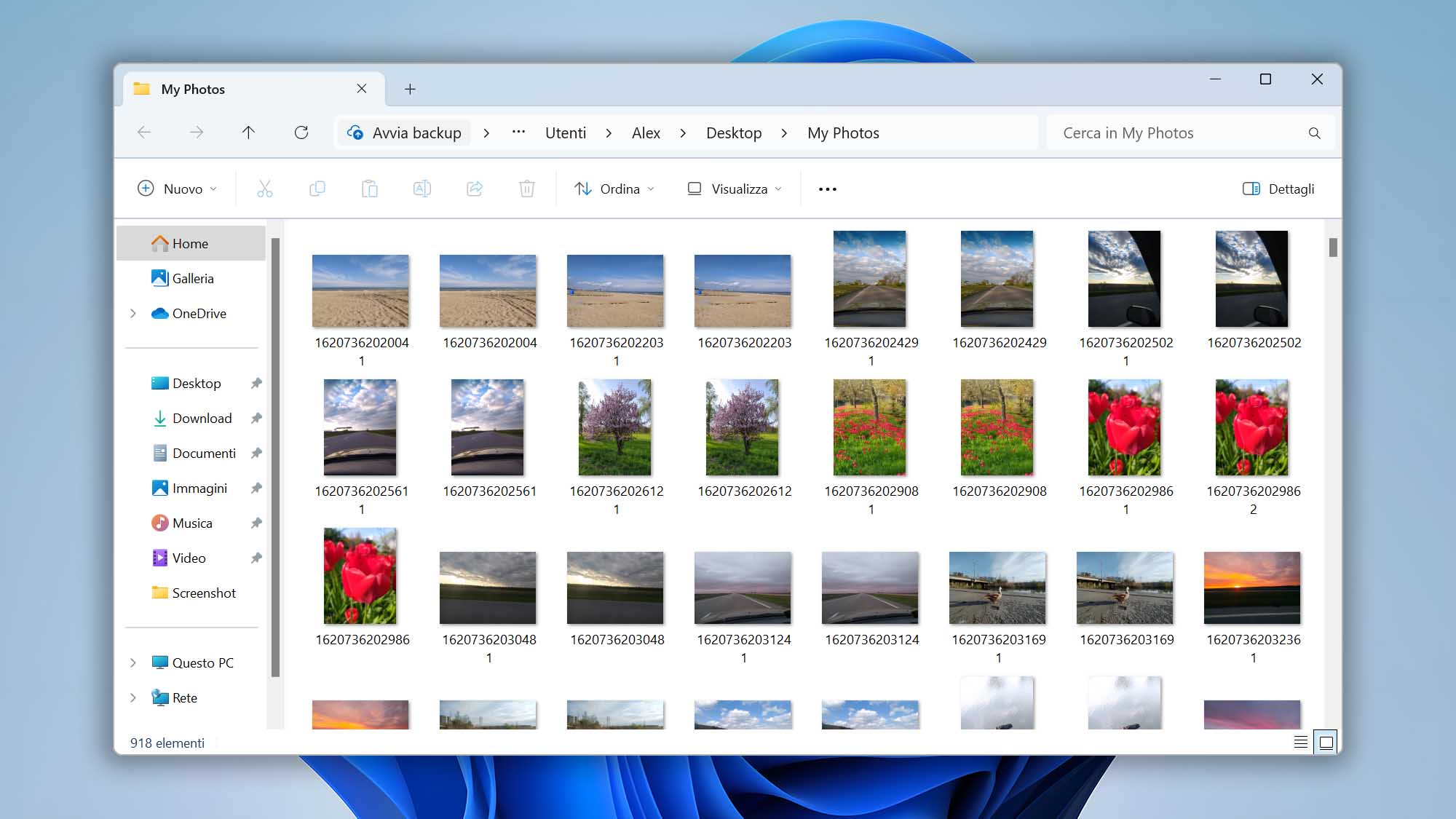
Task: Click the Copy icon in toolbar
Action: [x=317, y=189]
